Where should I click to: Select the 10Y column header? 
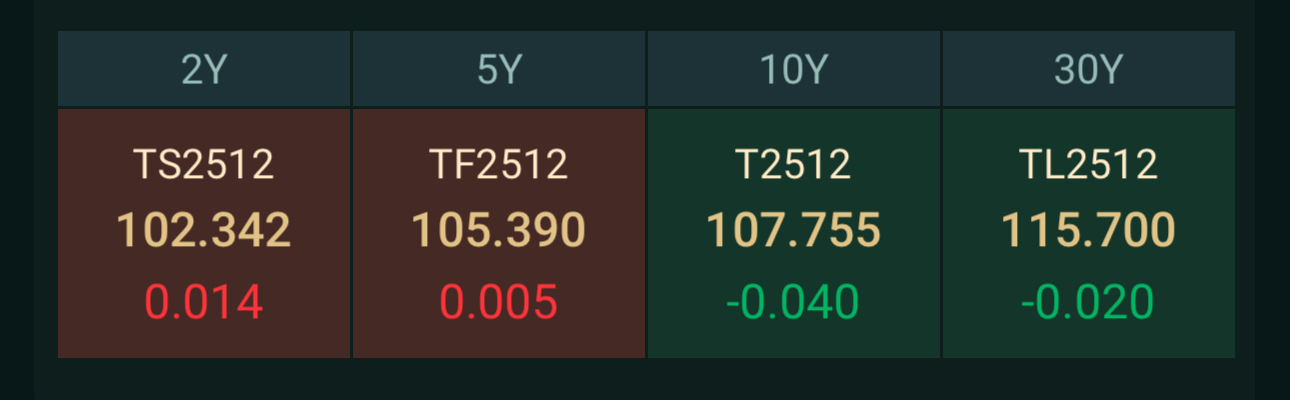pos(793,70)
